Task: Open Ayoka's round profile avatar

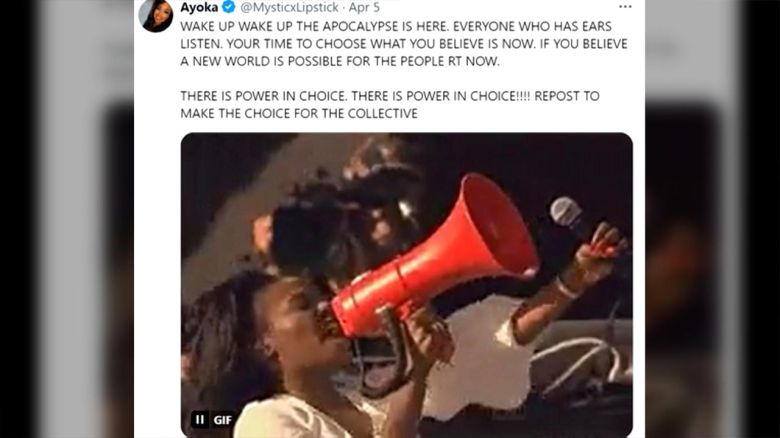Action: point(156,15)
